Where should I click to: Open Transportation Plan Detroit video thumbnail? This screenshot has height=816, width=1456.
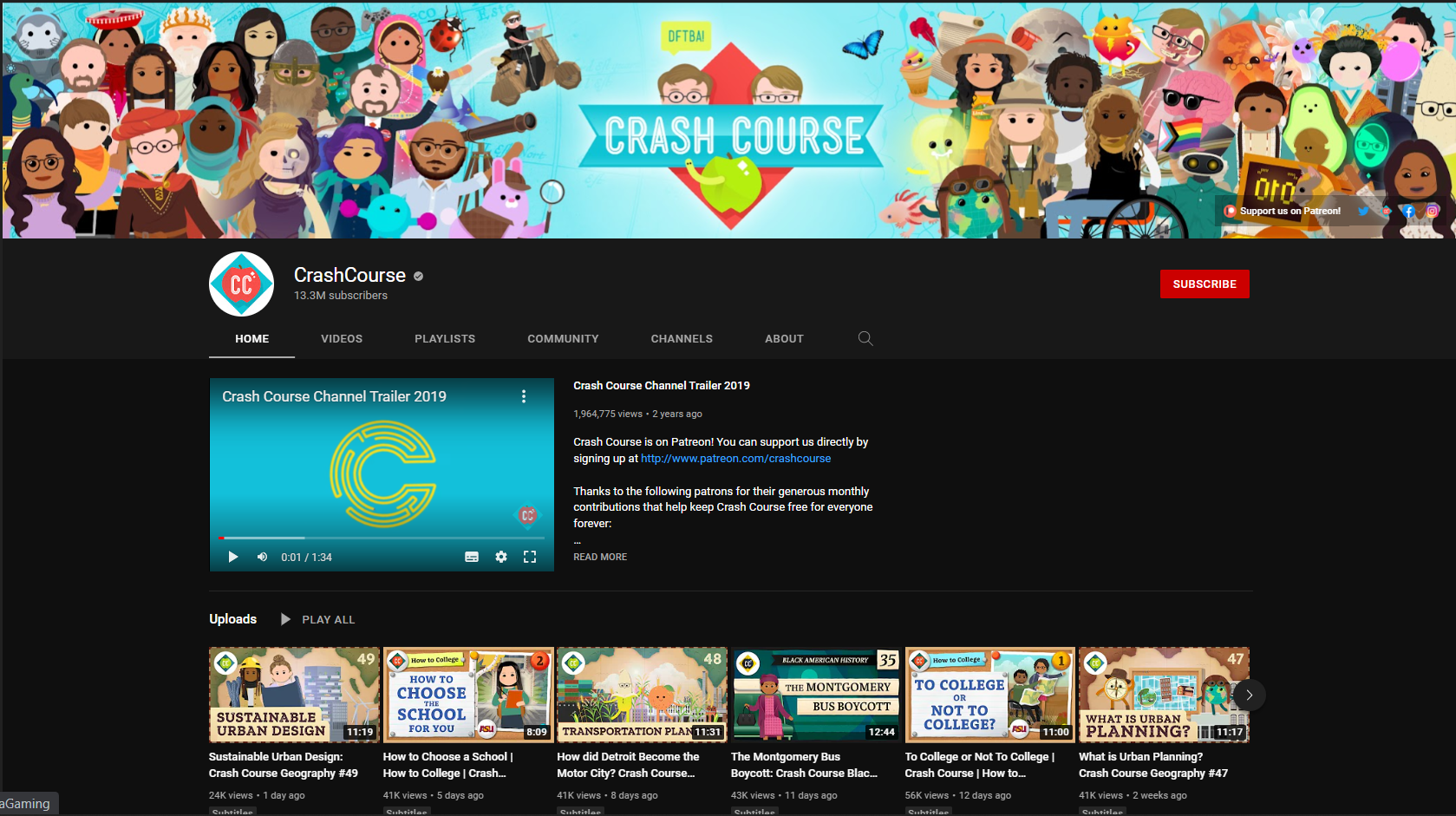click(642, 695)
